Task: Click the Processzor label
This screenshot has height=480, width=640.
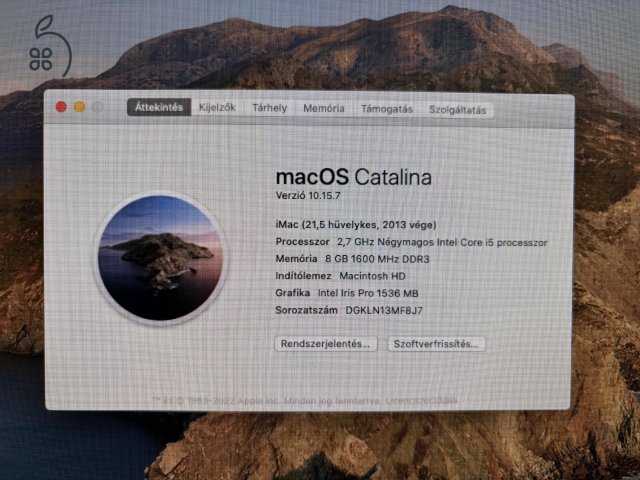Action: 302,242
